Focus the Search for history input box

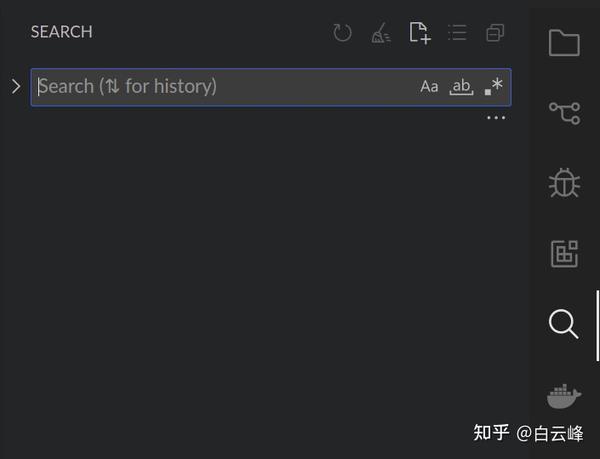click(x=271, y=87)
